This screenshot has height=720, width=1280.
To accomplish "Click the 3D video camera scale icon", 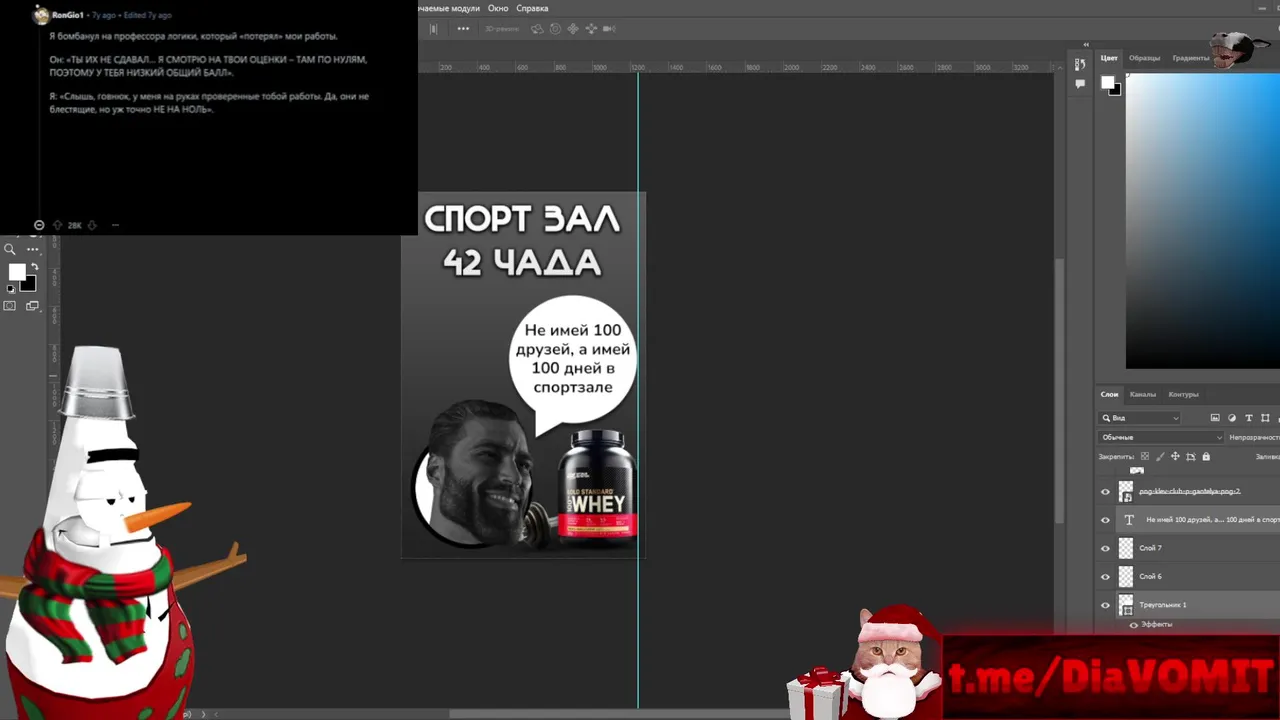I will point(608,29).
